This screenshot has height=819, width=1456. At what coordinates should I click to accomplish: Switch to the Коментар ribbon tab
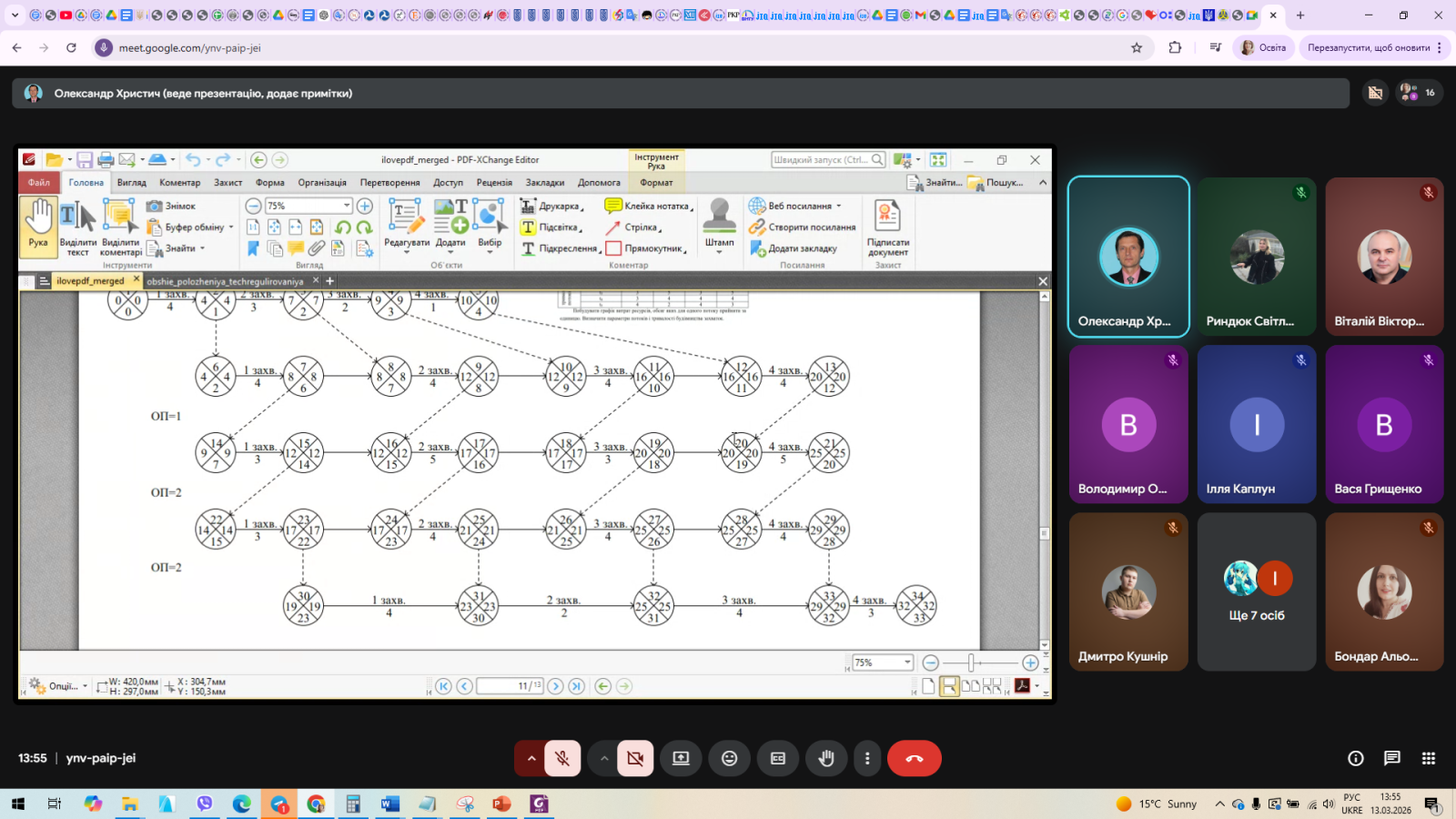(x=180, y=182)
